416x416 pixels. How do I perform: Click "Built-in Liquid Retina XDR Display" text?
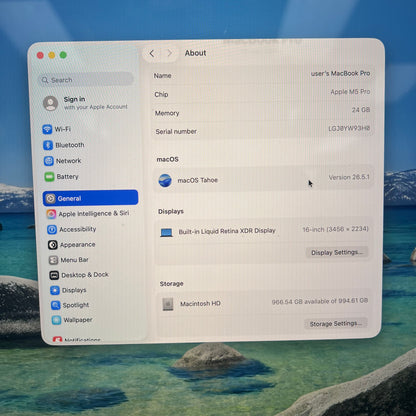coord(227,231)
